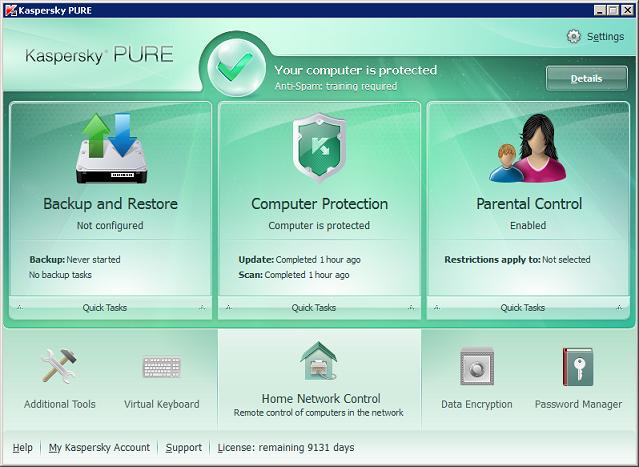Viewport: 639px width, 467px height.
Task: Click the green checkmark protection status orb
Action: click(236, 67)
